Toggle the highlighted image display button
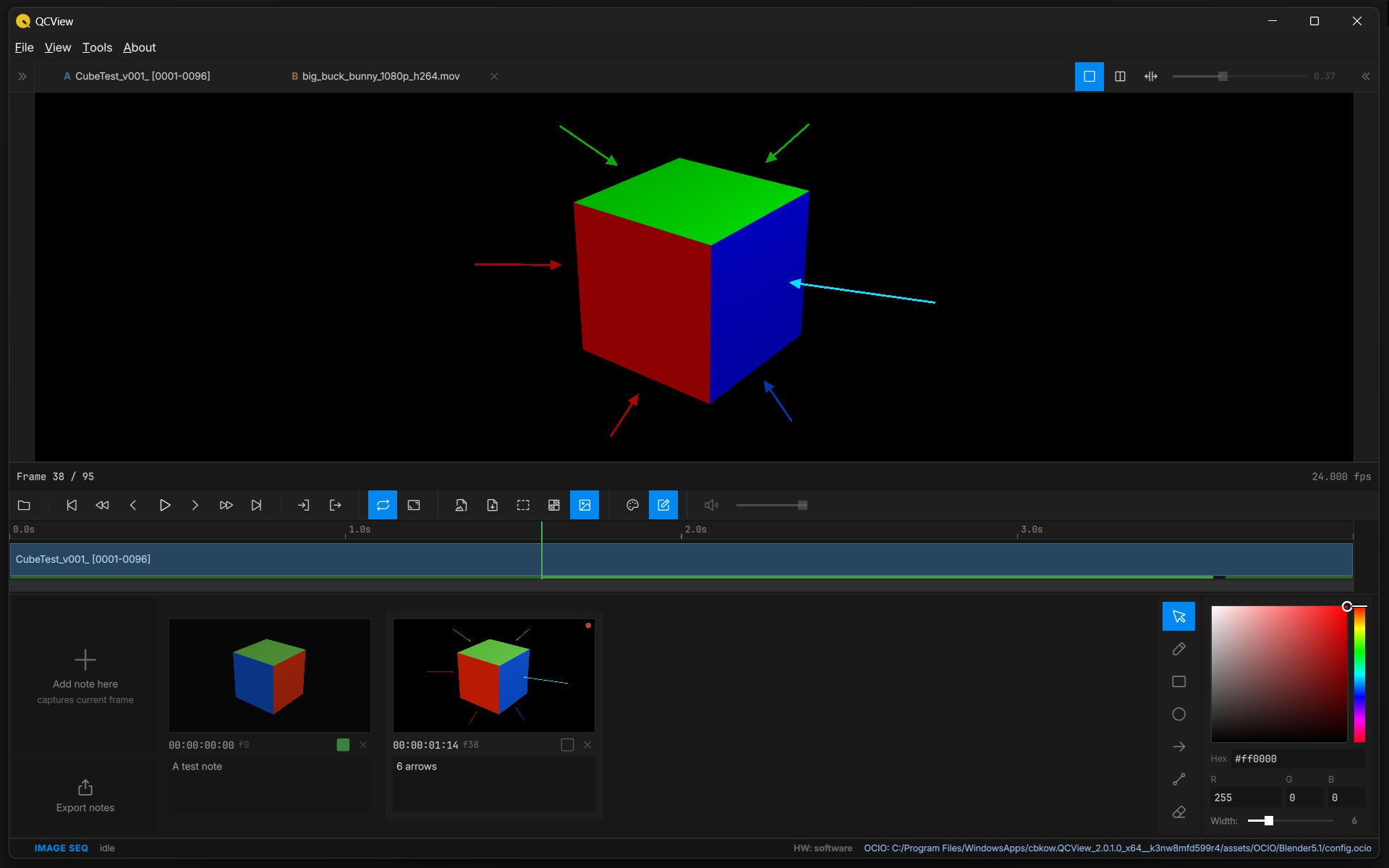The width and height of the screenshot is (1389, 868). tap(585, 505)
